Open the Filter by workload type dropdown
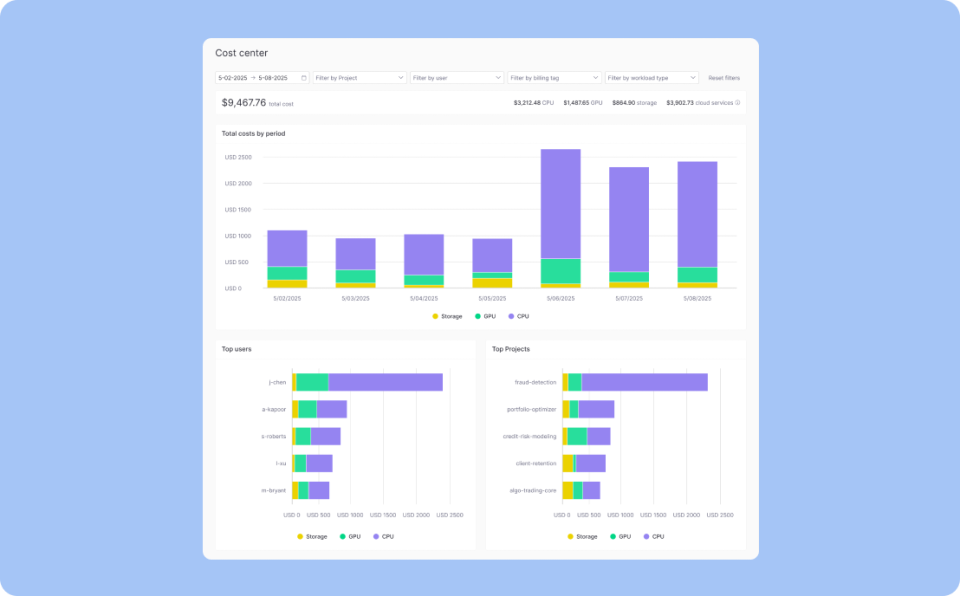This screenshot has height=596, width=960. 653,76
